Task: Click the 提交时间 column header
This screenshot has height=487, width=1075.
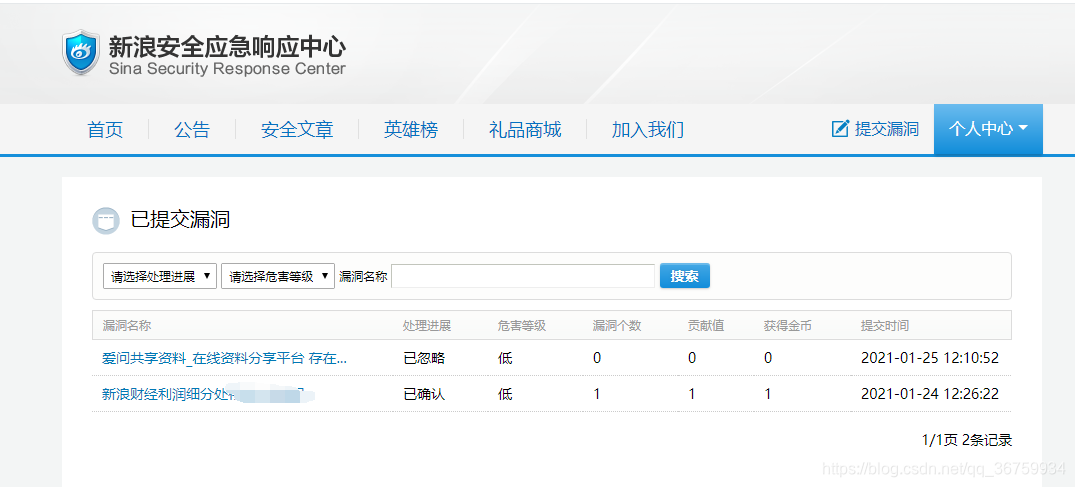Action: point(885,326)
